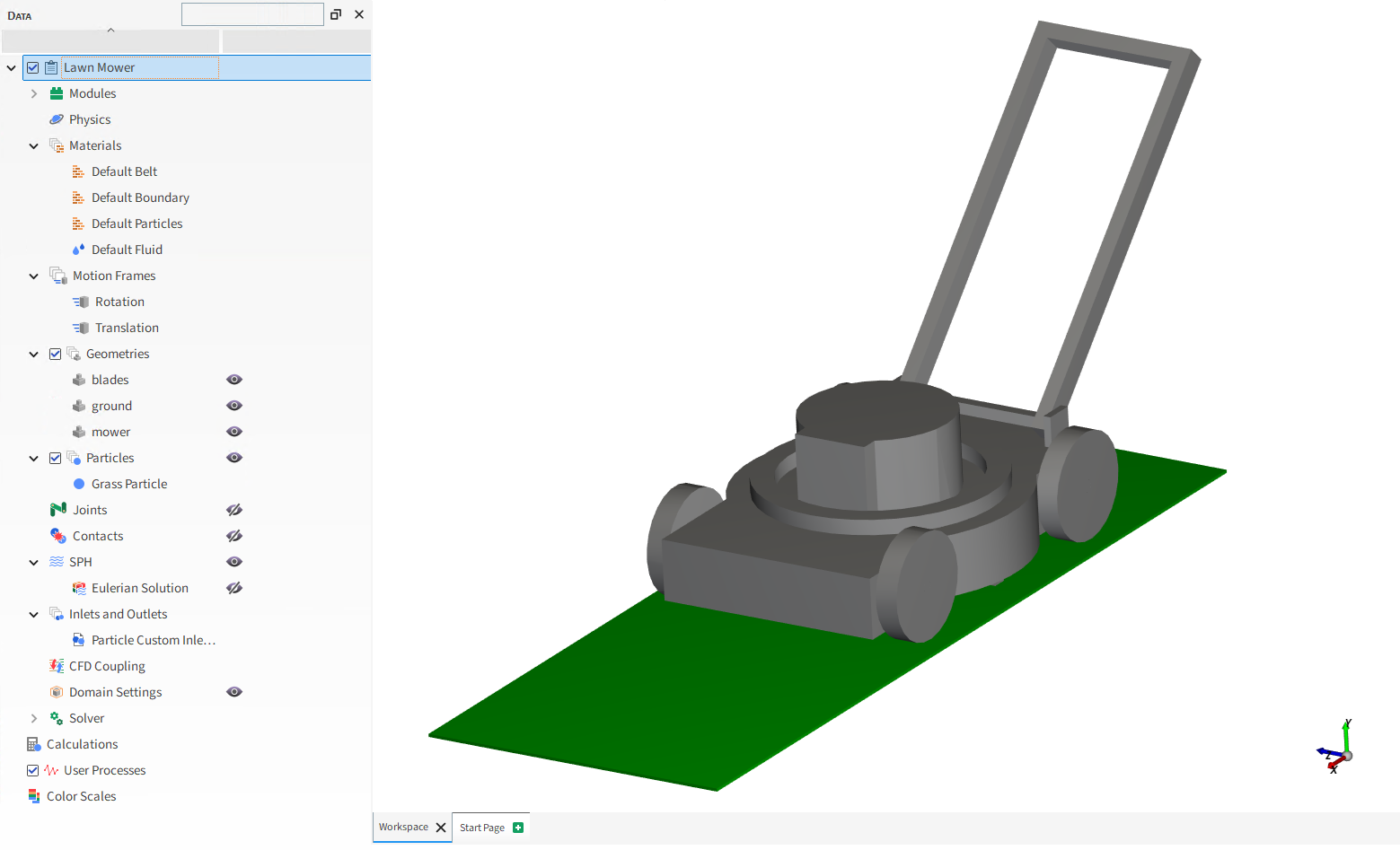Viewport: 1400px width, 850px height.
Task: Select the Particle Custom Inlet item
Action: pyautogui.click(x=153, y=640)
